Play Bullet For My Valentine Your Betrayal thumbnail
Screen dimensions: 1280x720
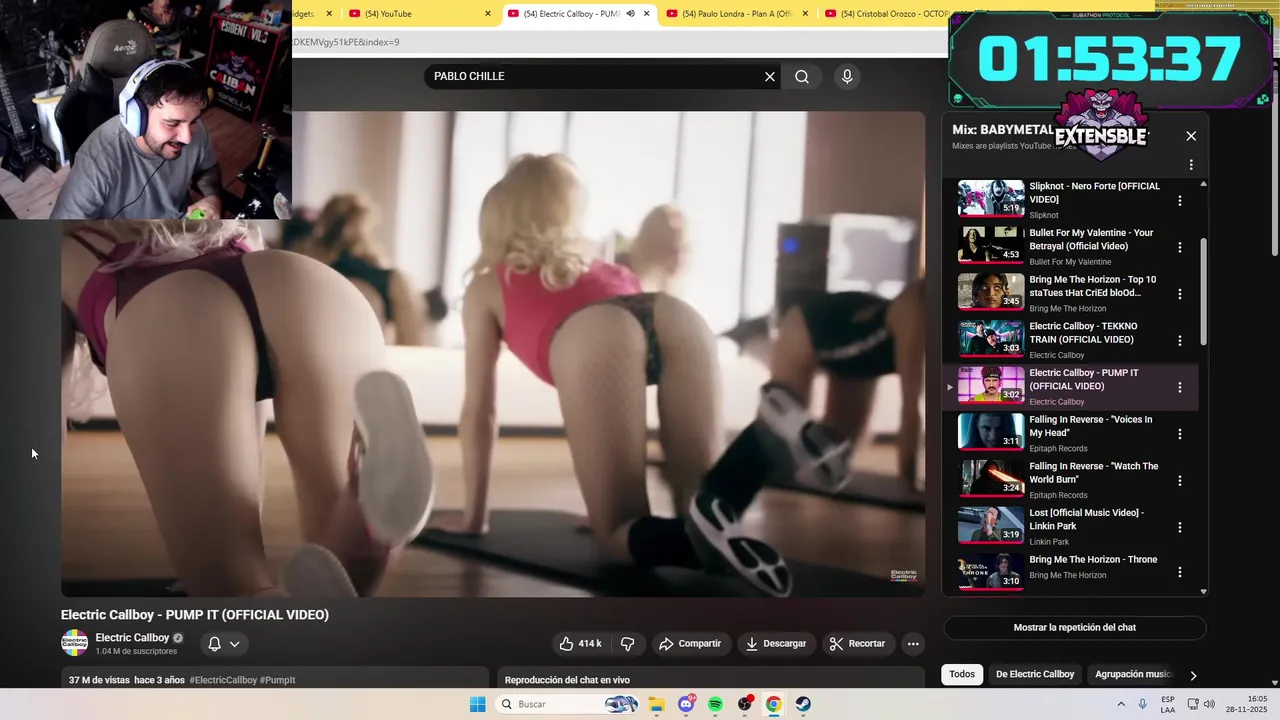tap(991, 245)
